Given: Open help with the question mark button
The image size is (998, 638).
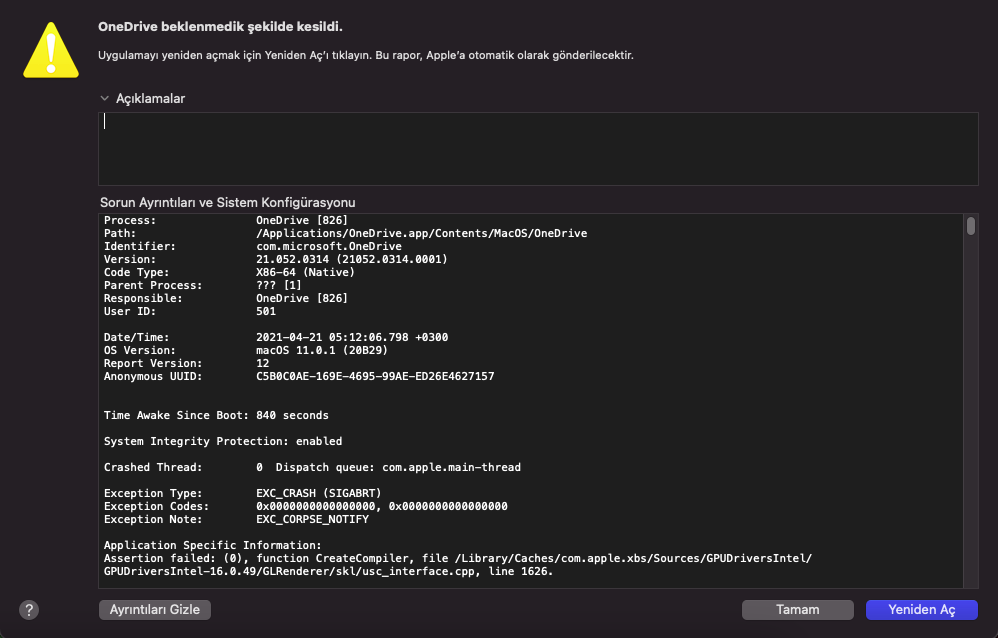Looking at the screenshot, I should pos(29,609).
